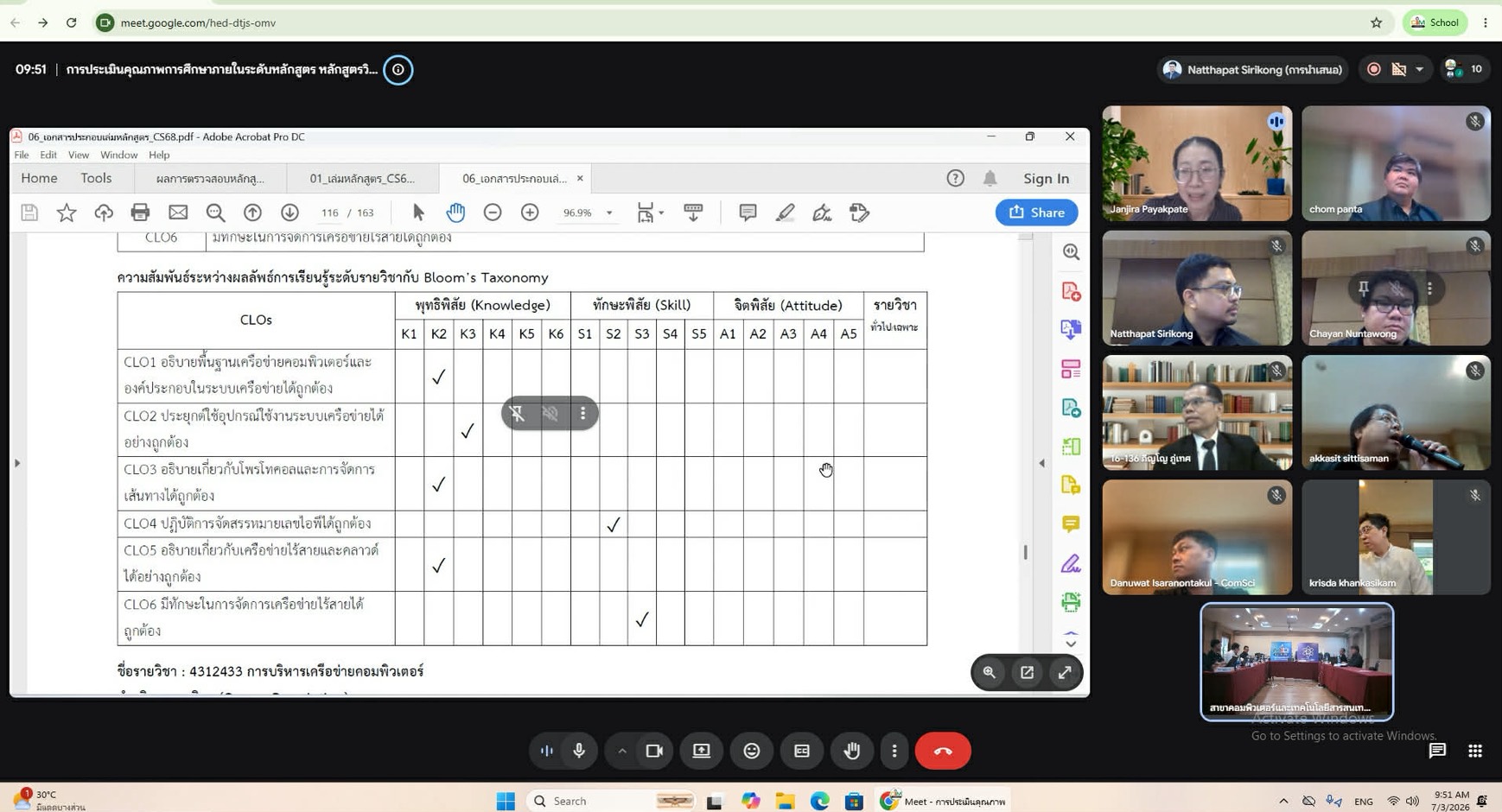This screenshot has height=812, width=1502.
Task: Open the participants list showing 10 people
Action: 1466,69
